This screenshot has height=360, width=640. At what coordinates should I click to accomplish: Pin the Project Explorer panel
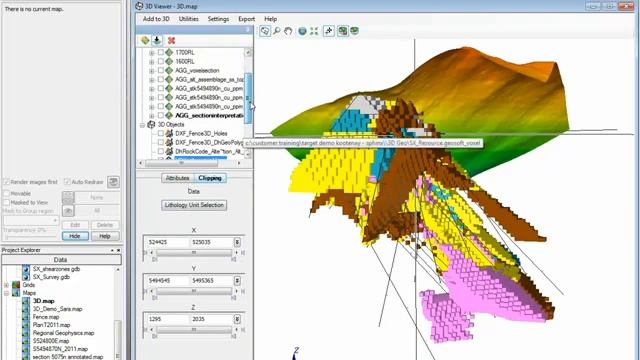click(112, 250)
